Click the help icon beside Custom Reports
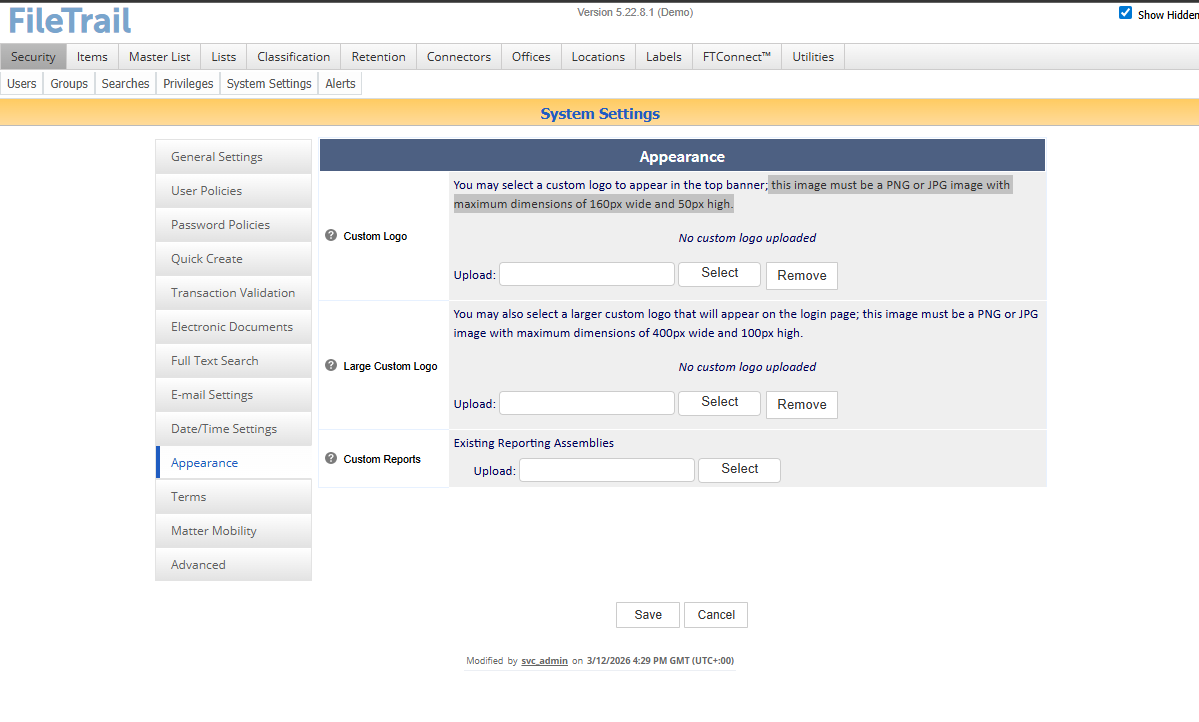 point(331,458)
